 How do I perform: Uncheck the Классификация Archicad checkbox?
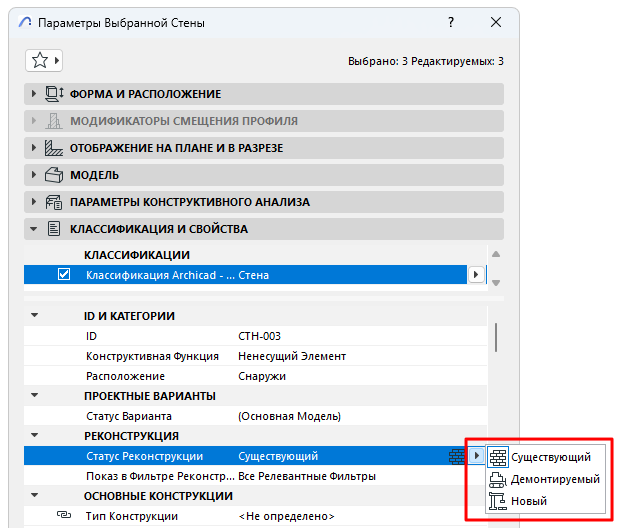click(64, 274)
